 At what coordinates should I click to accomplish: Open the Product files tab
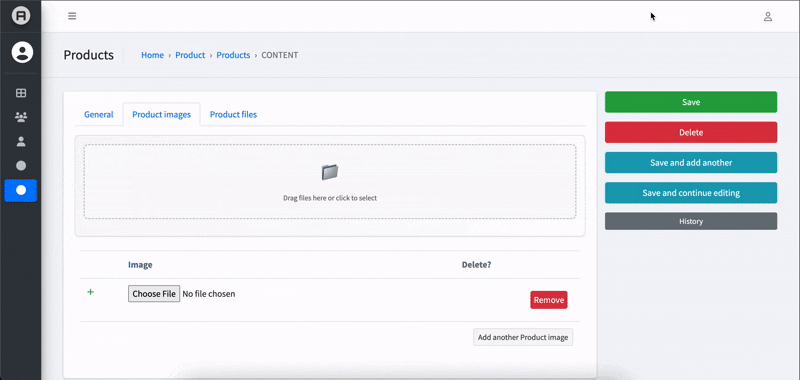click(x=233, y=114)
